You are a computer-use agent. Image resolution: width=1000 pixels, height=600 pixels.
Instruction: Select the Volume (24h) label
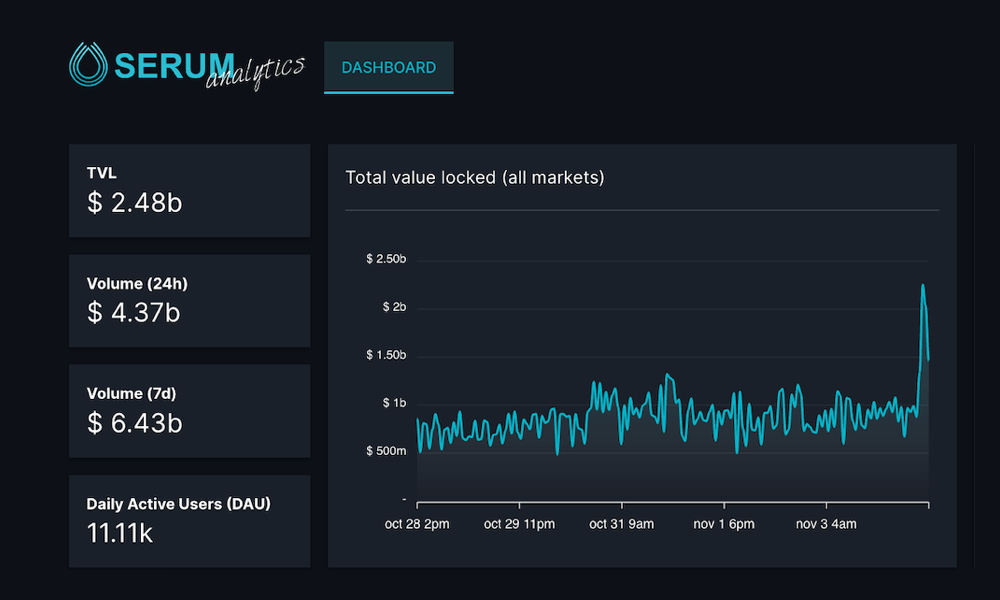coord(137,284)
